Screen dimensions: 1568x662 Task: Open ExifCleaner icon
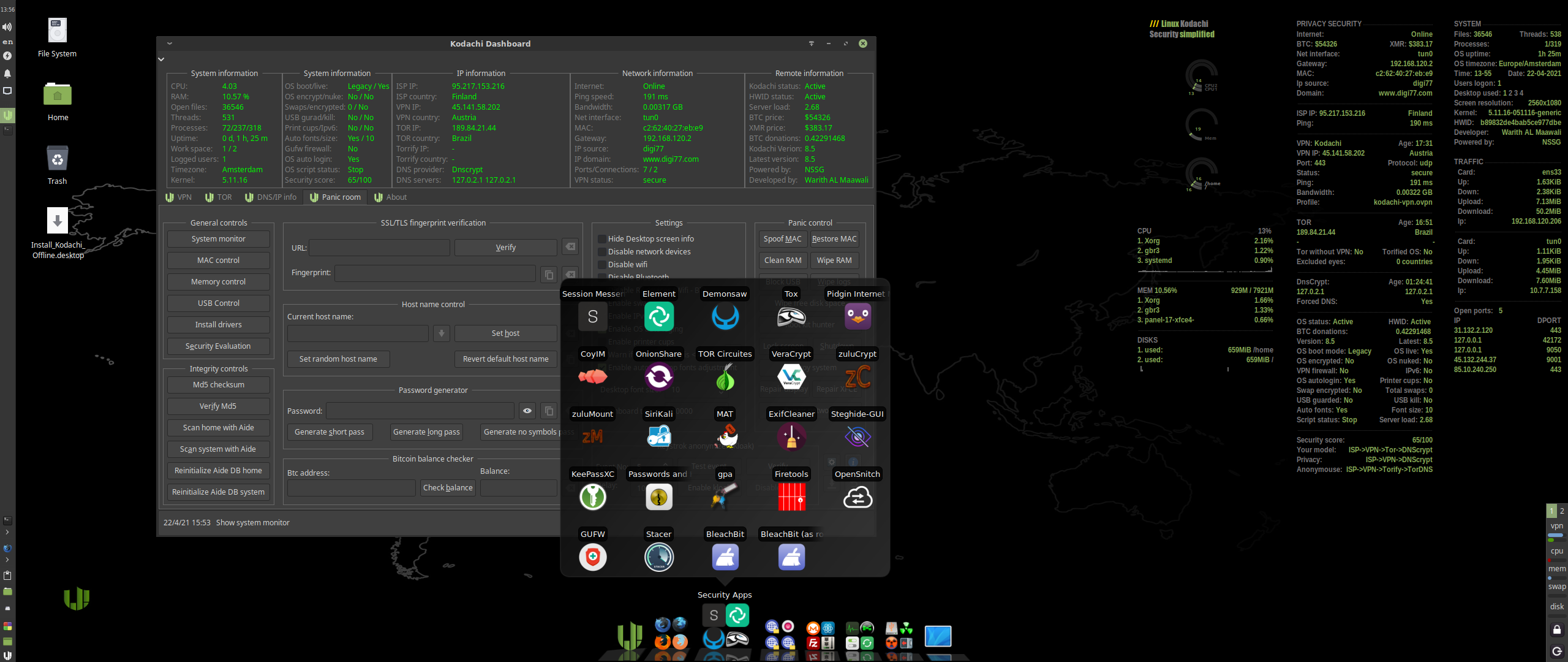(791, 436)
